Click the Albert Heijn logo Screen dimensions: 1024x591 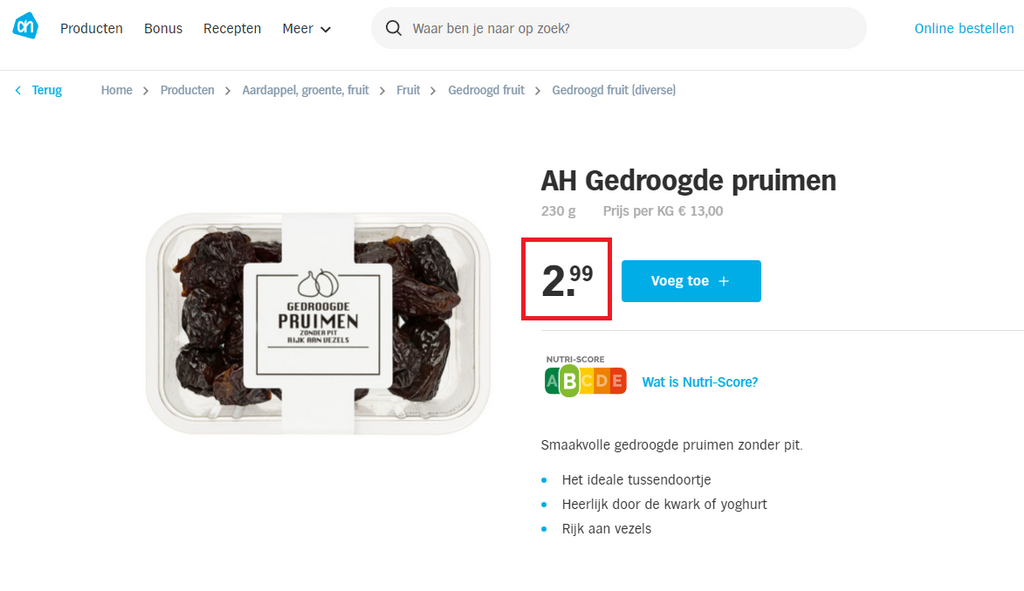pyautogui.click(x=25, y=26)
